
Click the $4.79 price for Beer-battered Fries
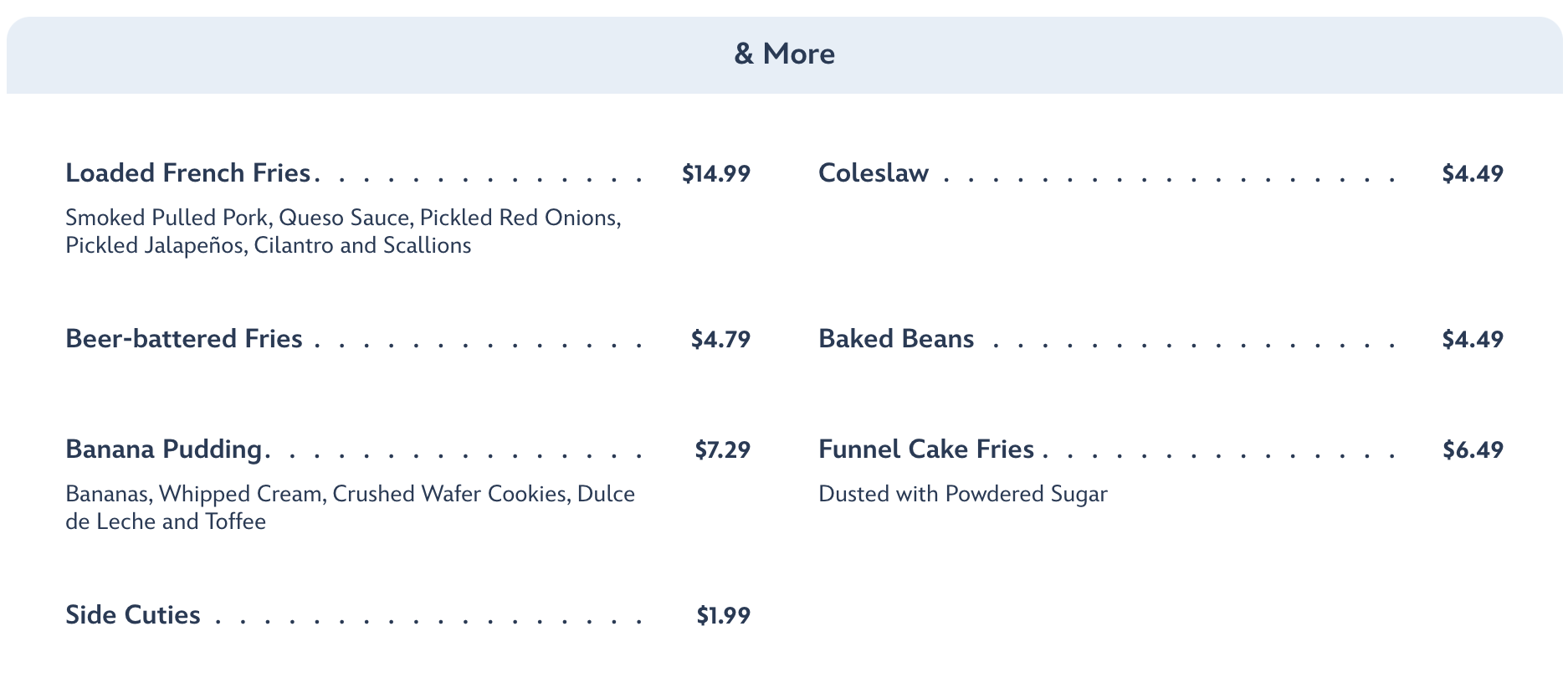(x=720, y=340)
